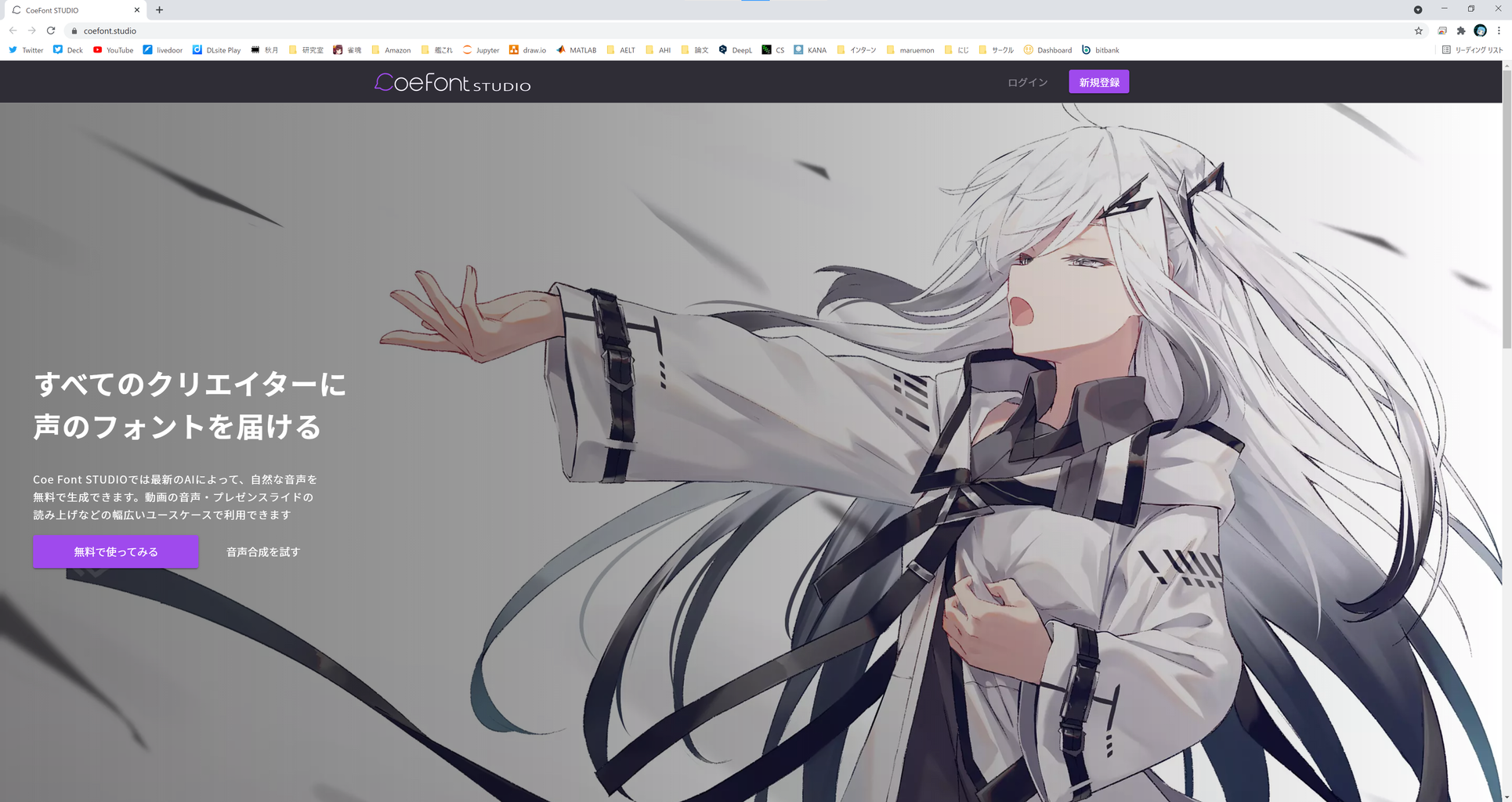Open the 雀魂 bookmark
Viewport: 1512px width, 802px height.
pos(347,50)
